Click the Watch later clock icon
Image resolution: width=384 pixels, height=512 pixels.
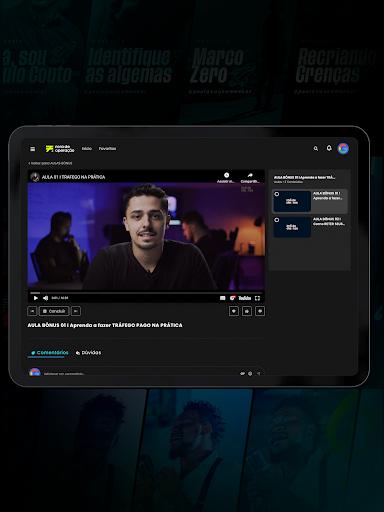pyautogui.click(x=226, y=175)
